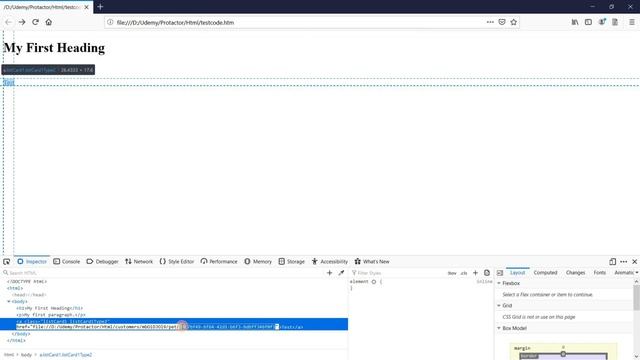The height and width of the screenshot is (360, 640).
Task: Show site information icon in address bar
Action: point(110,22)
